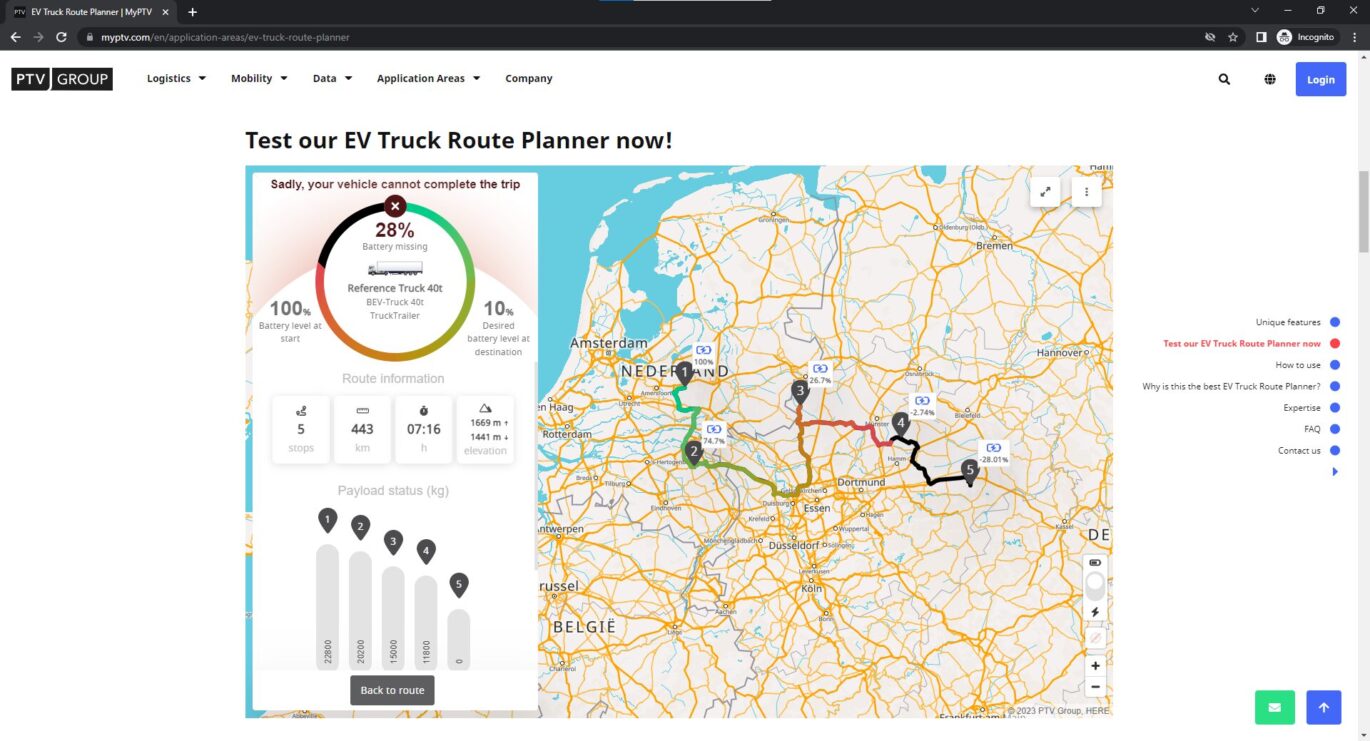Open the three-dot map options menu

(x=1086, y=190)
